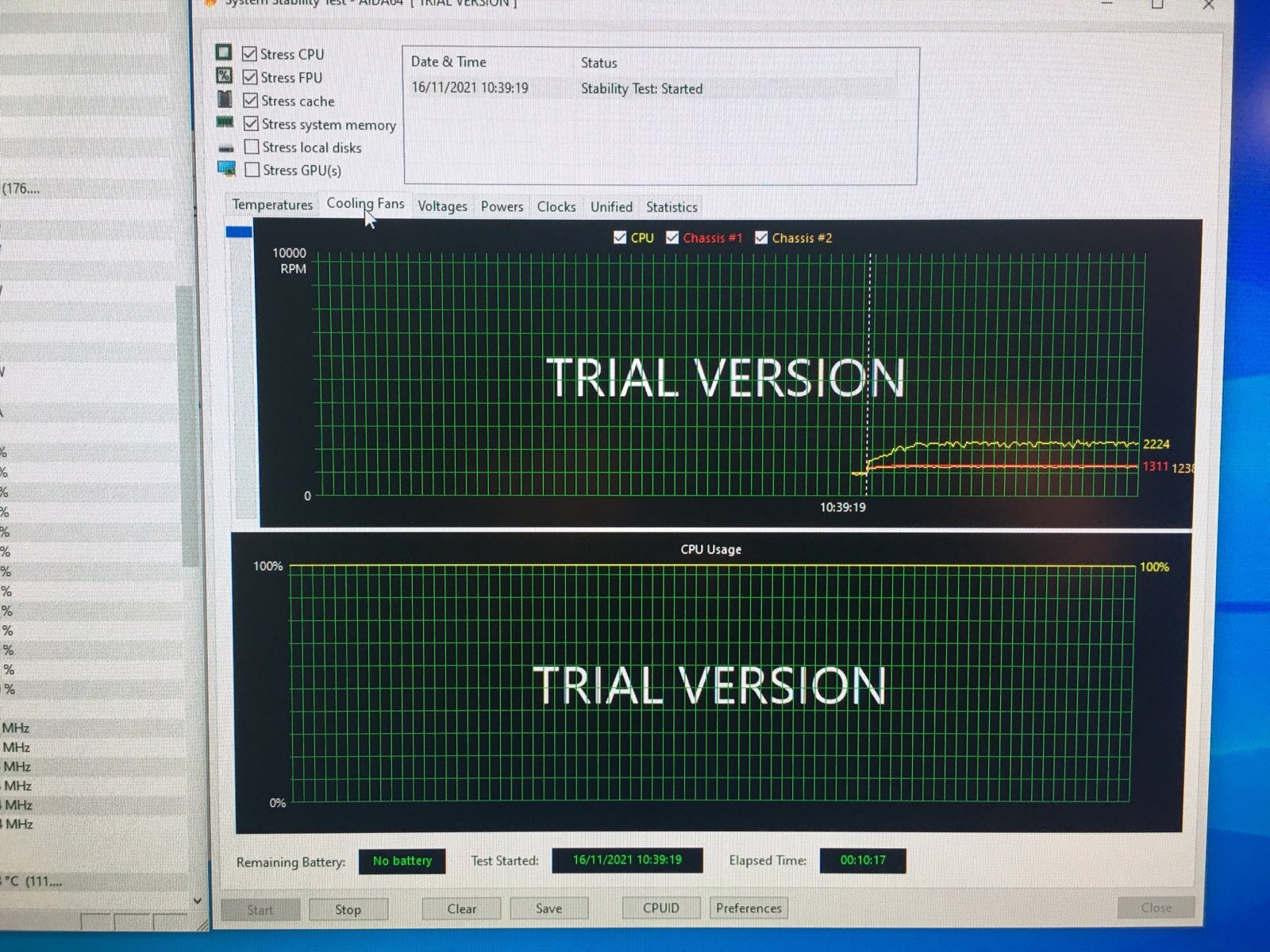
Task: Click the cache stress chip icon
Action: [225, 99]
